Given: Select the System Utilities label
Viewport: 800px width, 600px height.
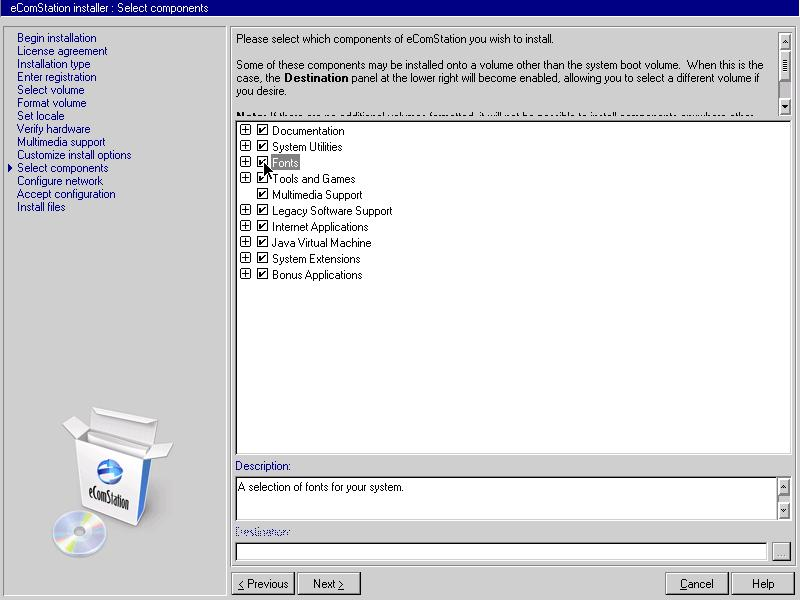Looking at the screenshot, I should tap(307, 147).
